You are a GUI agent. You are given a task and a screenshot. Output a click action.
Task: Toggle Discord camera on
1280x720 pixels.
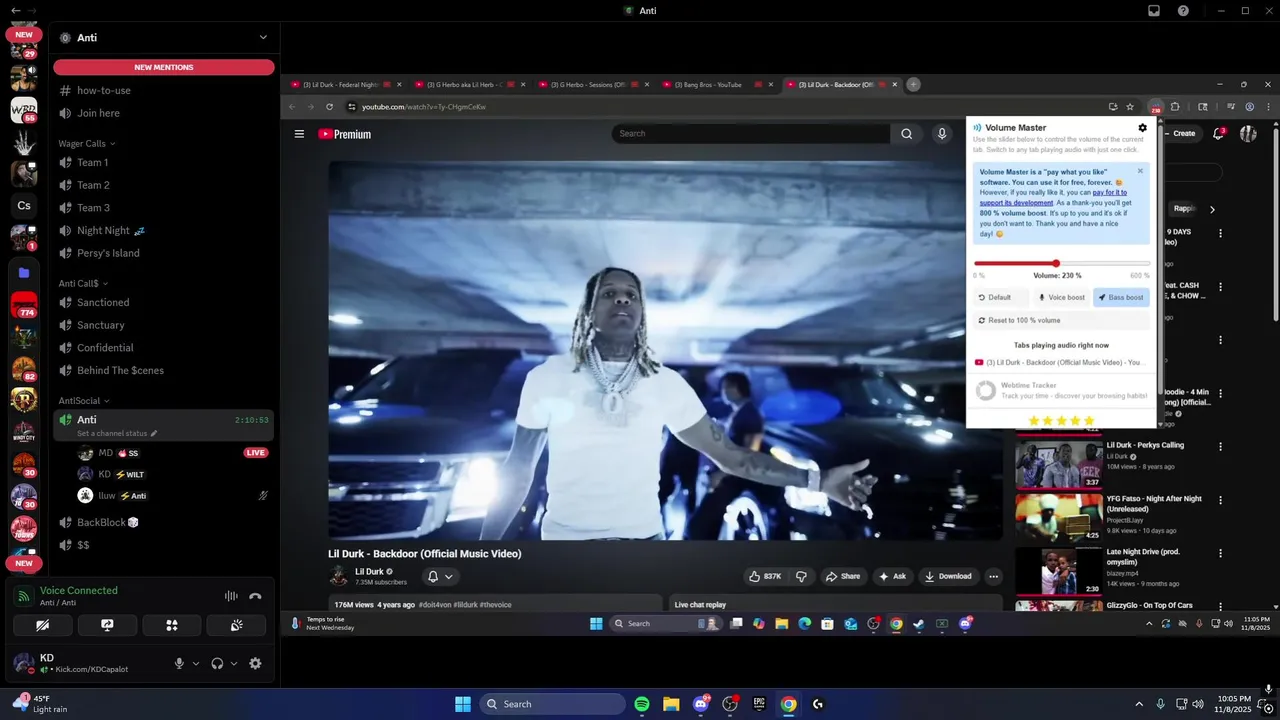(42, 625)
